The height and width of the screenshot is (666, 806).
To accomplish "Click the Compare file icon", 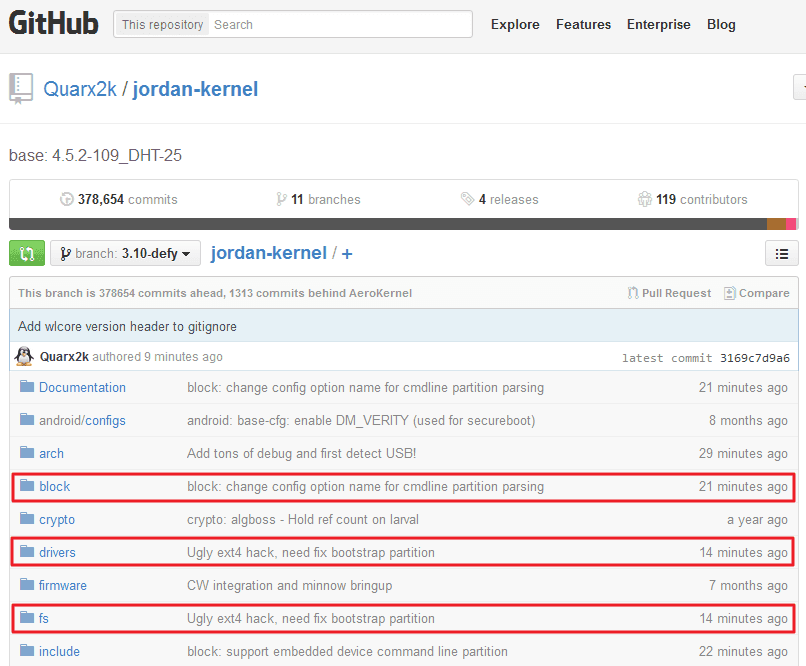I will click(729, 293).
